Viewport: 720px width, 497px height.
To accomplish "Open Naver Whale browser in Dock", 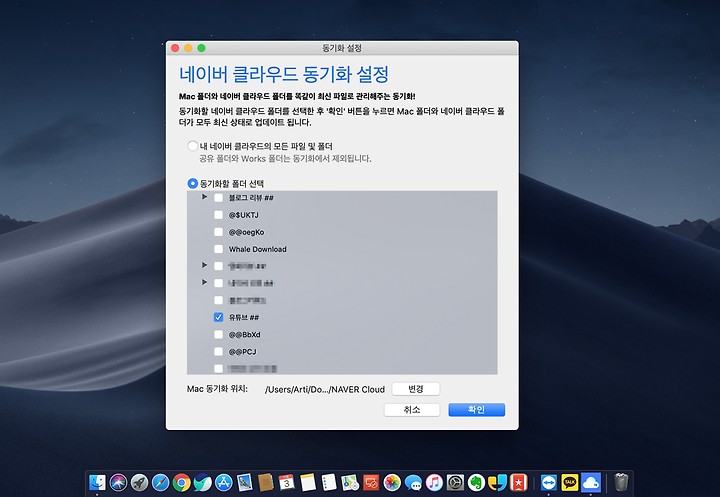I will 202,483.
